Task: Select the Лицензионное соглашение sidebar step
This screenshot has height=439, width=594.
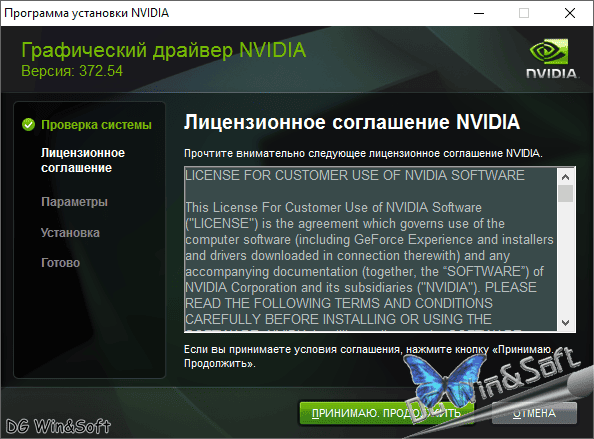Action: [x=83, y=160]
